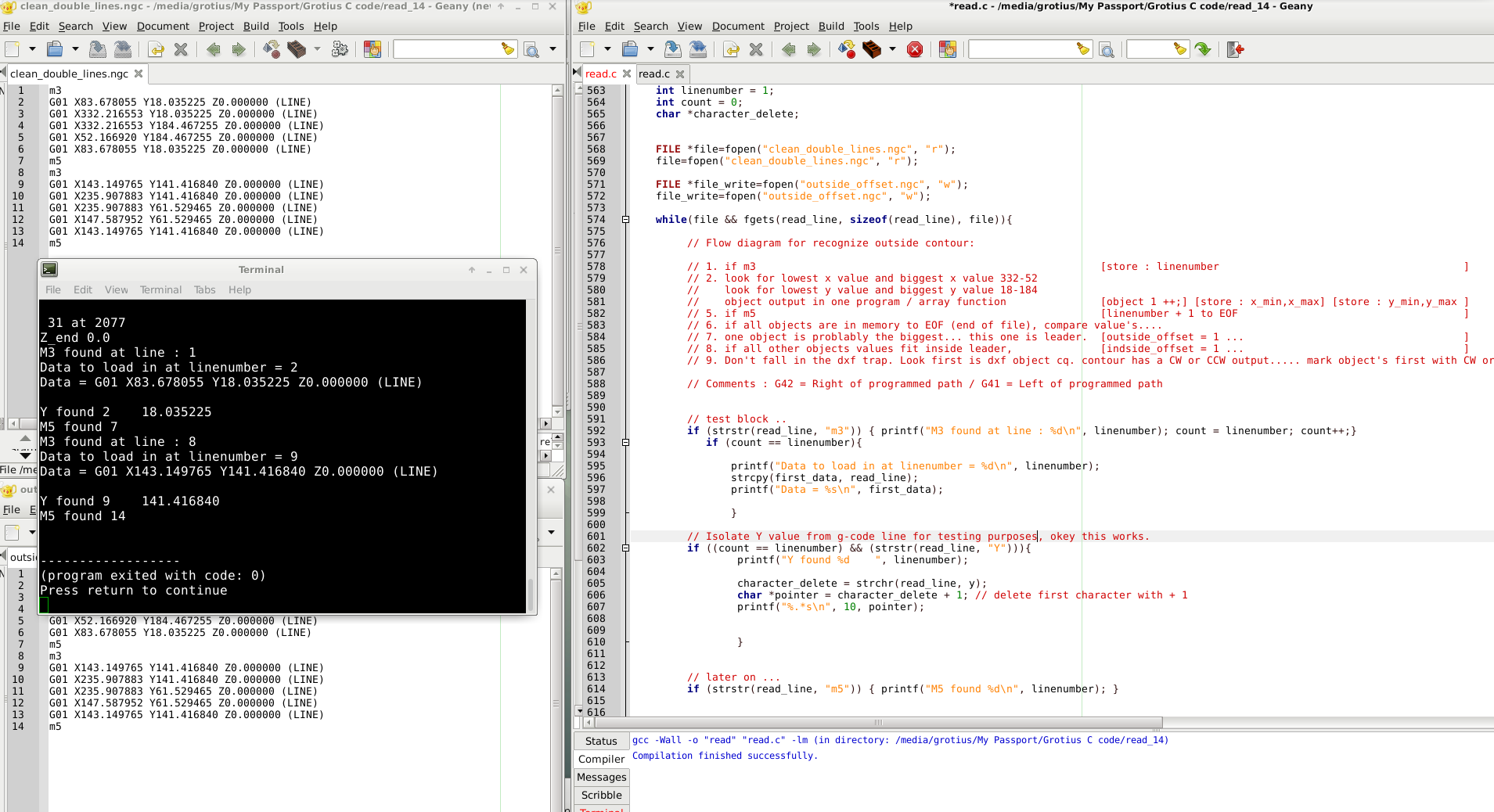Collapse the while loop fold at line 574

[x=625, y=220]
